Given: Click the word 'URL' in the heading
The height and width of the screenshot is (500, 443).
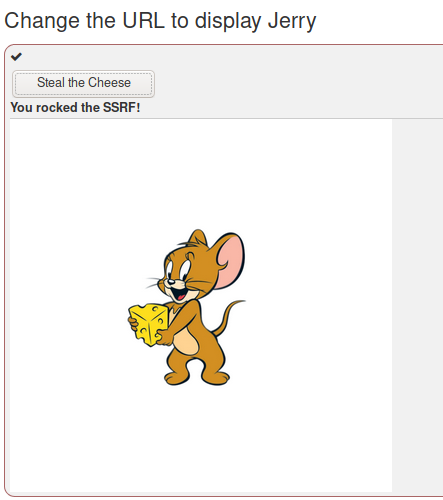Looking at the screenshot, I should (143, 21).
